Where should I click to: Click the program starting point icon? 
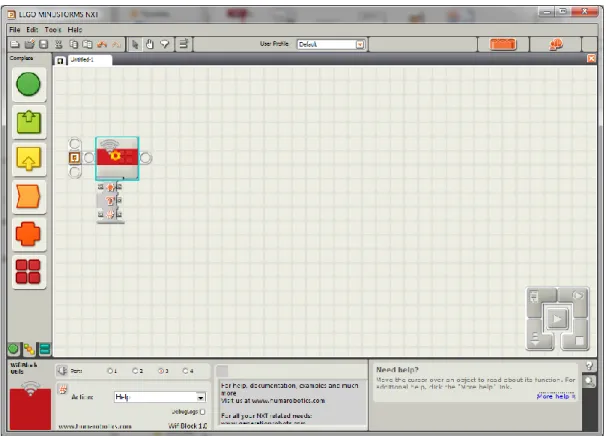click(75, 157)
